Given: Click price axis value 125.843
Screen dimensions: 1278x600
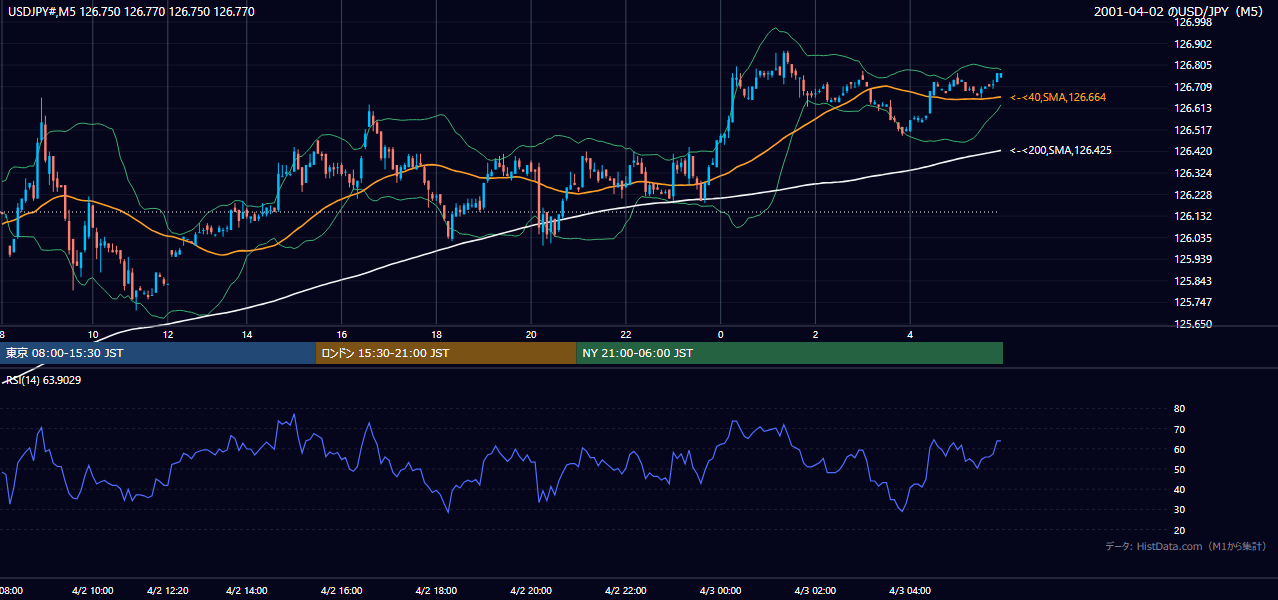Looking at the screenshot, I should [x=1192, y=281].
